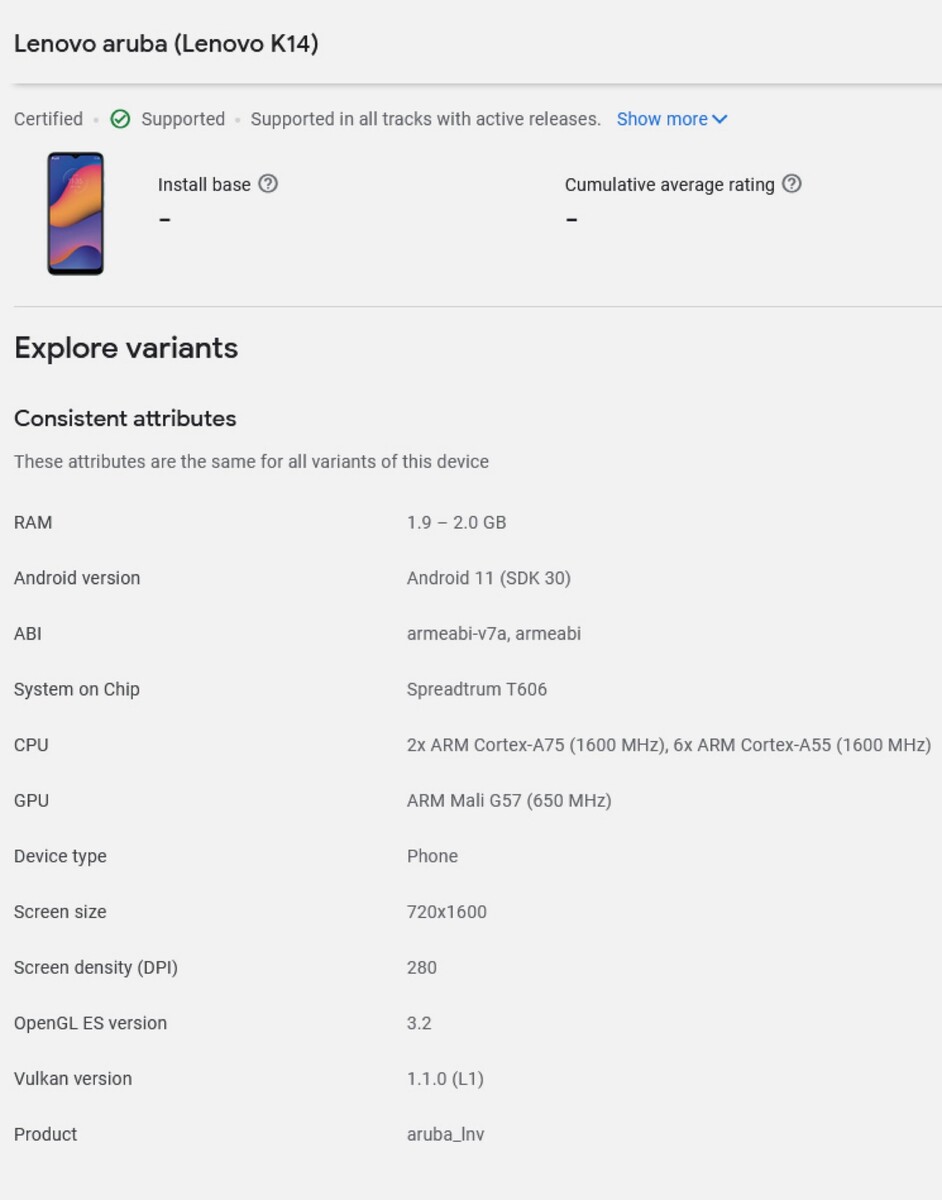This screenshot has height=1200, width=942.
Task: Click the Consistent attributes heading
Action: pos(125,418)
